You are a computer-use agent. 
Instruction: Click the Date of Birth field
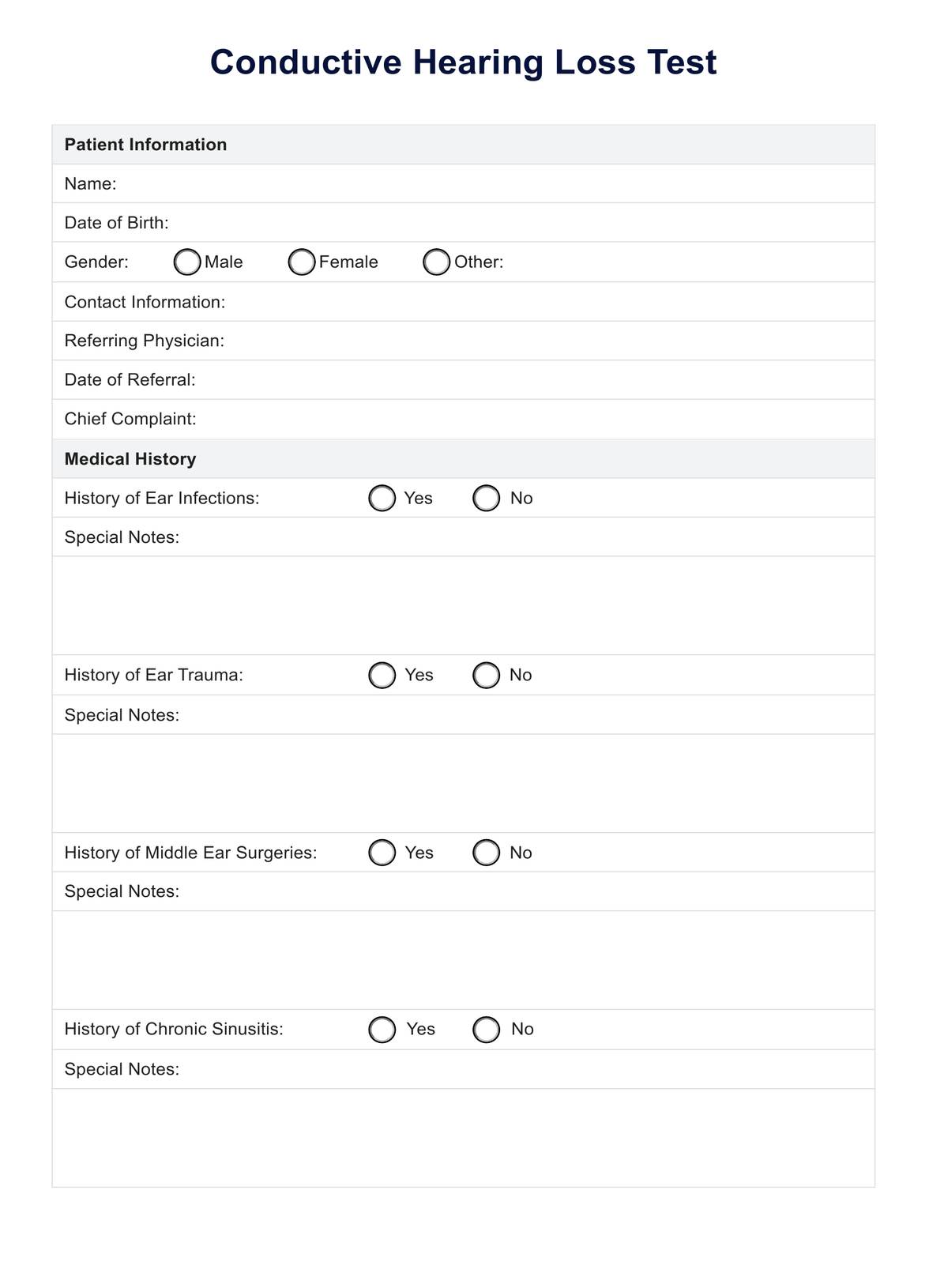tap(513, 223)
